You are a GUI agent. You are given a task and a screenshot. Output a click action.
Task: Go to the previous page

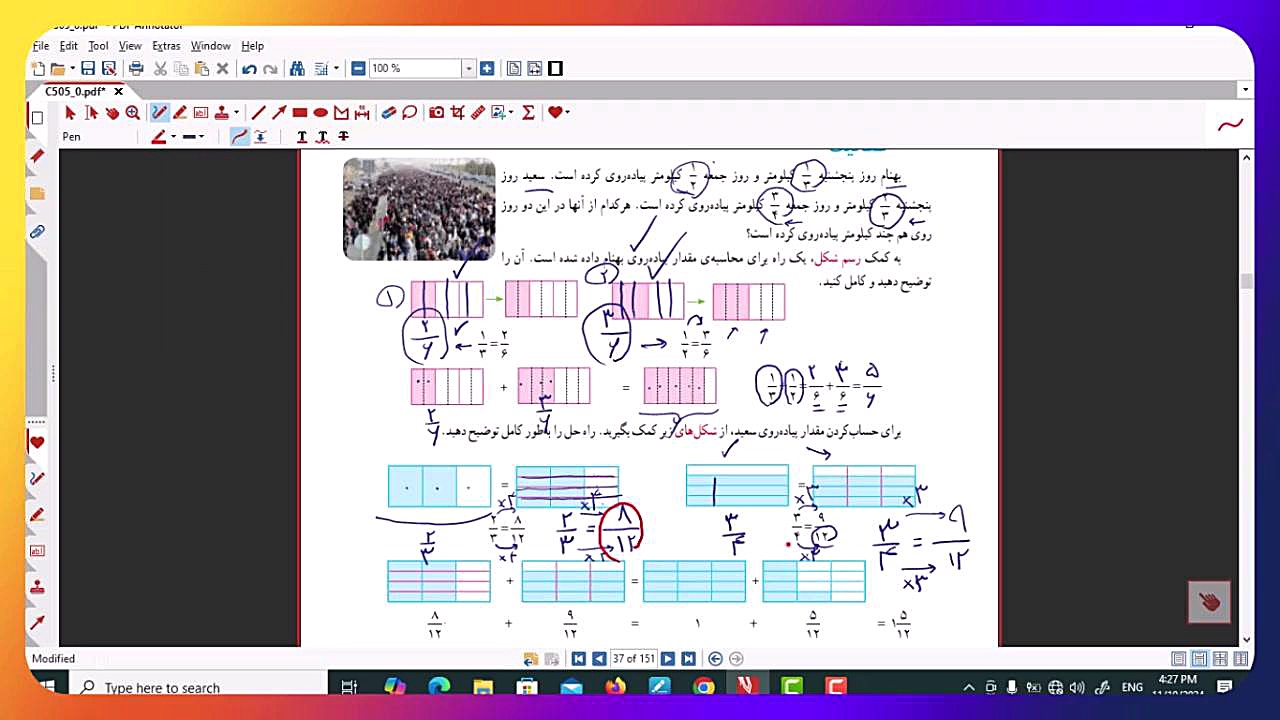pyautogui.click(x=599, y=659)
